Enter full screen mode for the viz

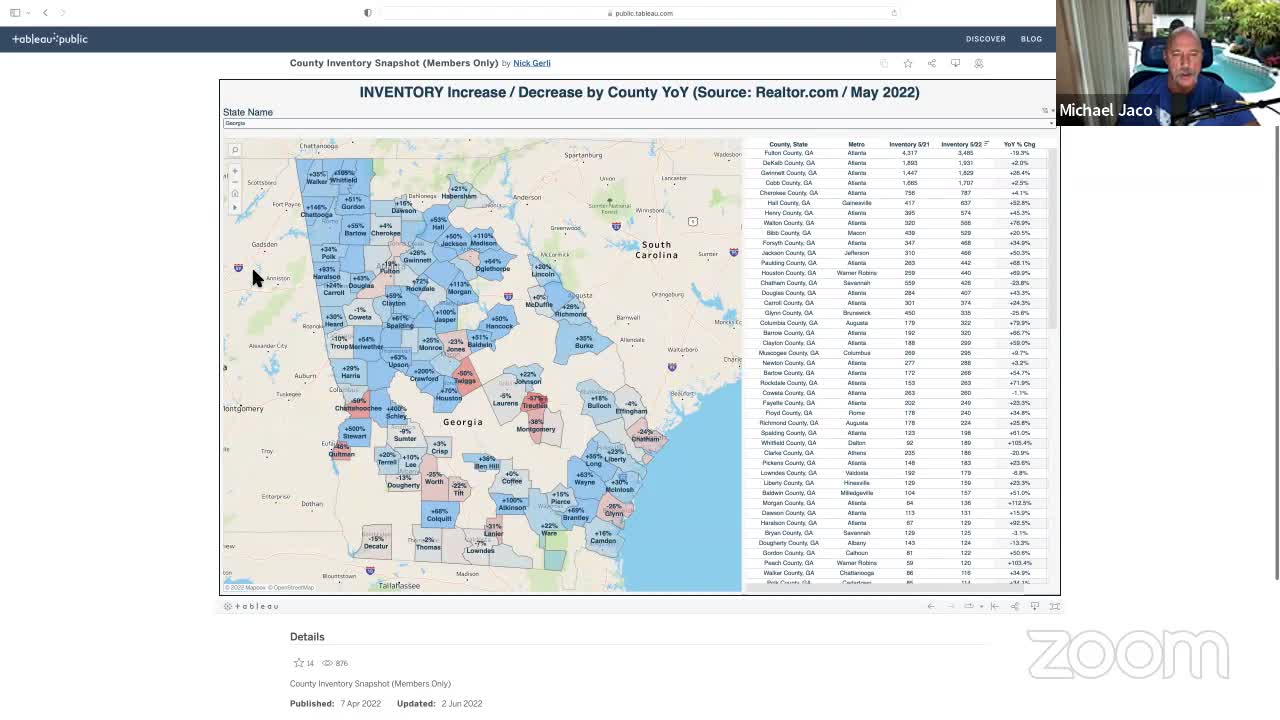tap(1054, 606)
